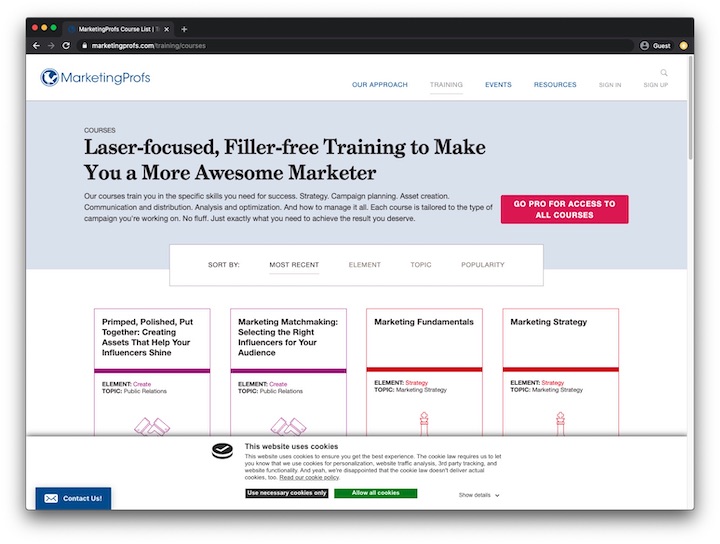This screenshot has width=720, height=544.
Task: Sort courses by Topic
Action: (x=421, y=265)
